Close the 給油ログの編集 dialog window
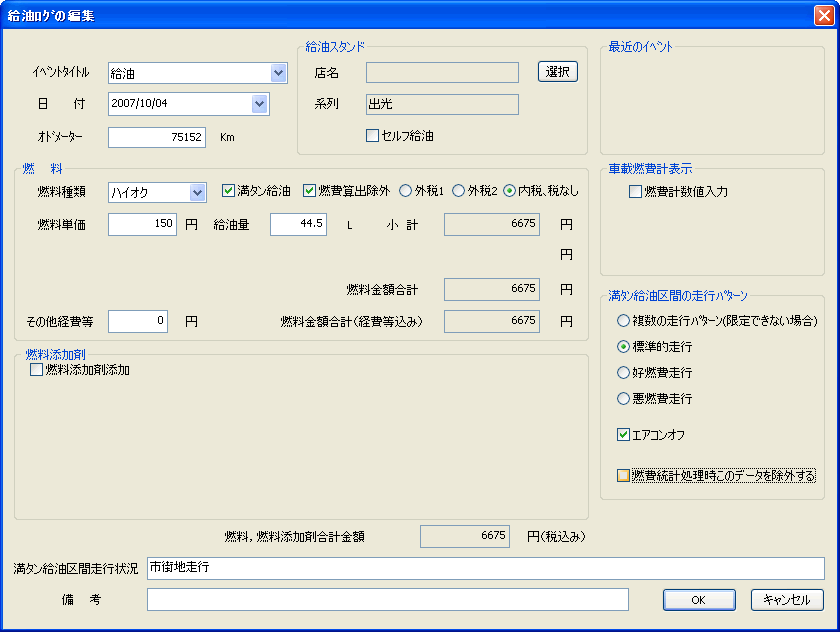Image resolution: width=840 pixels, height=632 pixels. [822, 15]
